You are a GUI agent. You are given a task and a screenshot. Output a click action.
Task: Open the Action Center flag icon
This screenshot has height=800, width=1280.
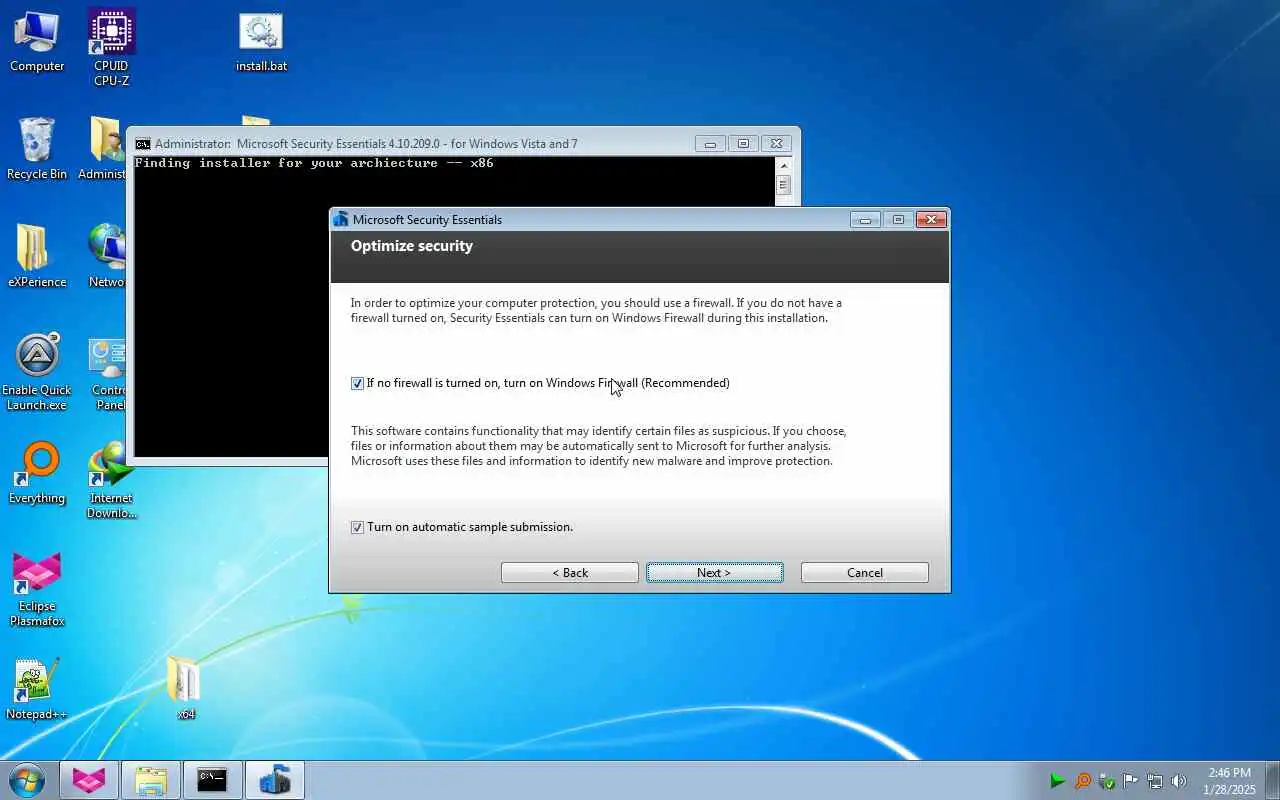pyautogui.click(x=1131, y=781)
